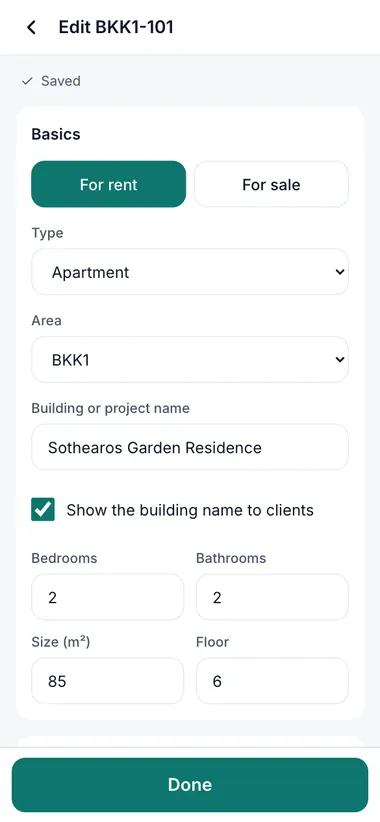Click the Size field showing 85
Viewport: 380px width, 822px height.
click(107, 681)
